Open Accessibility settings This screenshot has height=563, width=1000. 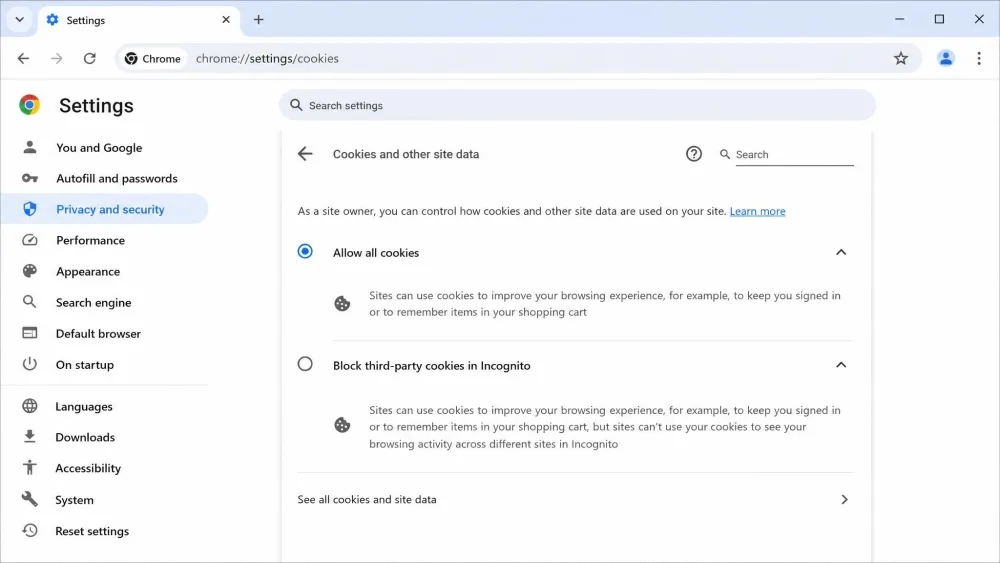pos(88,469)
